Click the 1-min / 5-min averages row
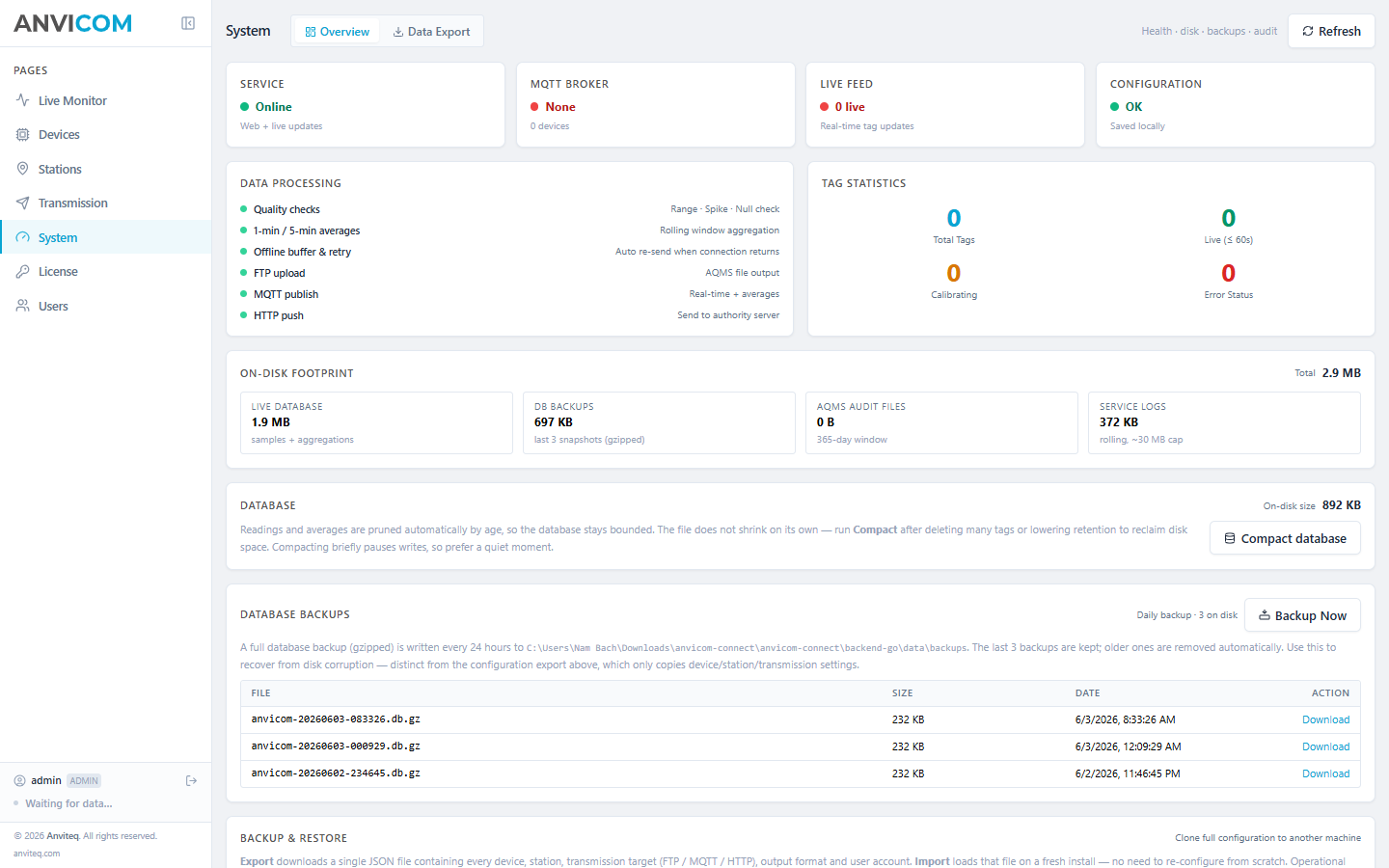The width and height of the screenshot is (1389, 868). click(509, 231)
